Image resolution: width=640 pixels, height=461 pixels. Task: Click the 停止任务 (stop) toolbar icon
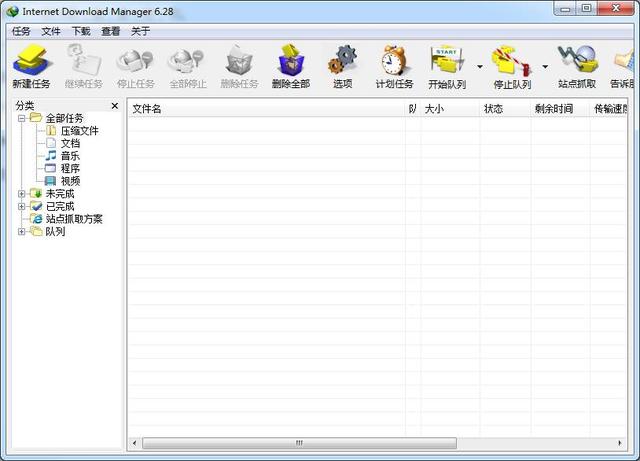click(136, 66)
